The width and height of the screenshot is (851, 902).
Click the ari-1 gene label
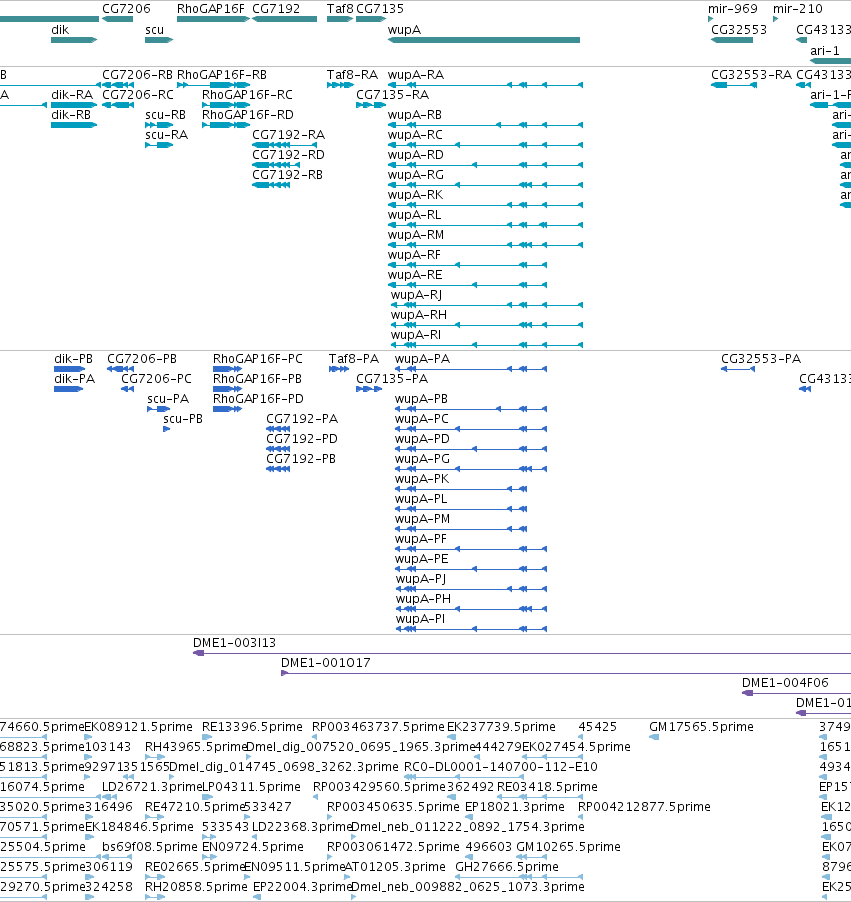pyautogui.click(x=825, y=51)
